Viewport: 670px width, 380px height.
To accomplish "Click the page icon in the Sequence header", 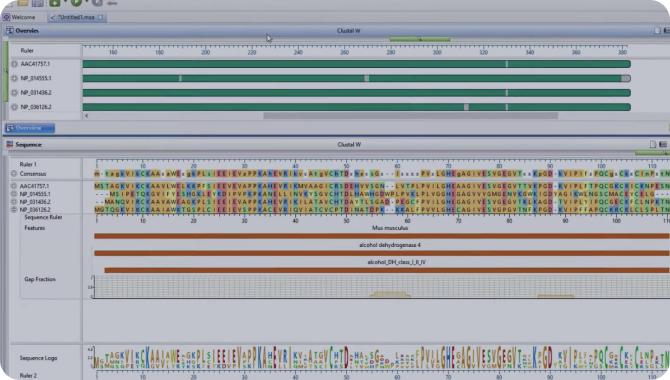I will click(x=653, y=144).
